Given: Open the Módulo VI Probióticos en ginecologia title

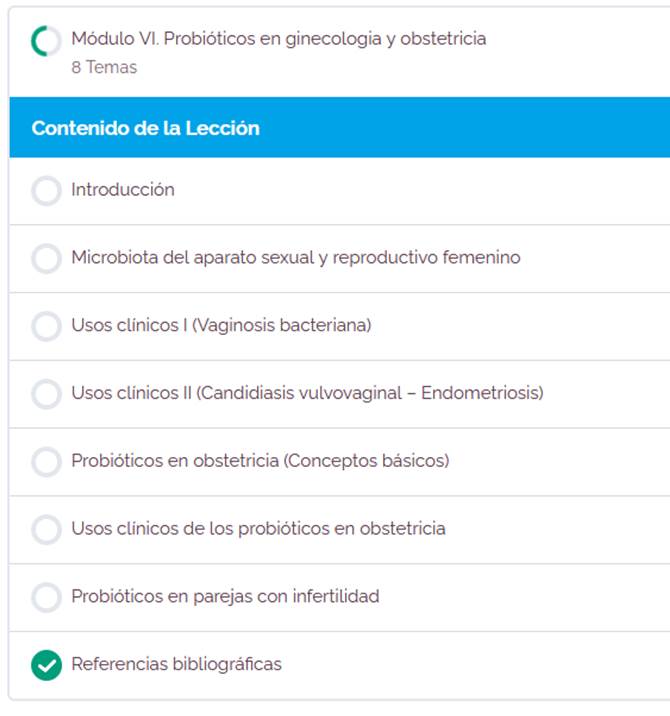Looking at the screenshot, I should point(278,39).
